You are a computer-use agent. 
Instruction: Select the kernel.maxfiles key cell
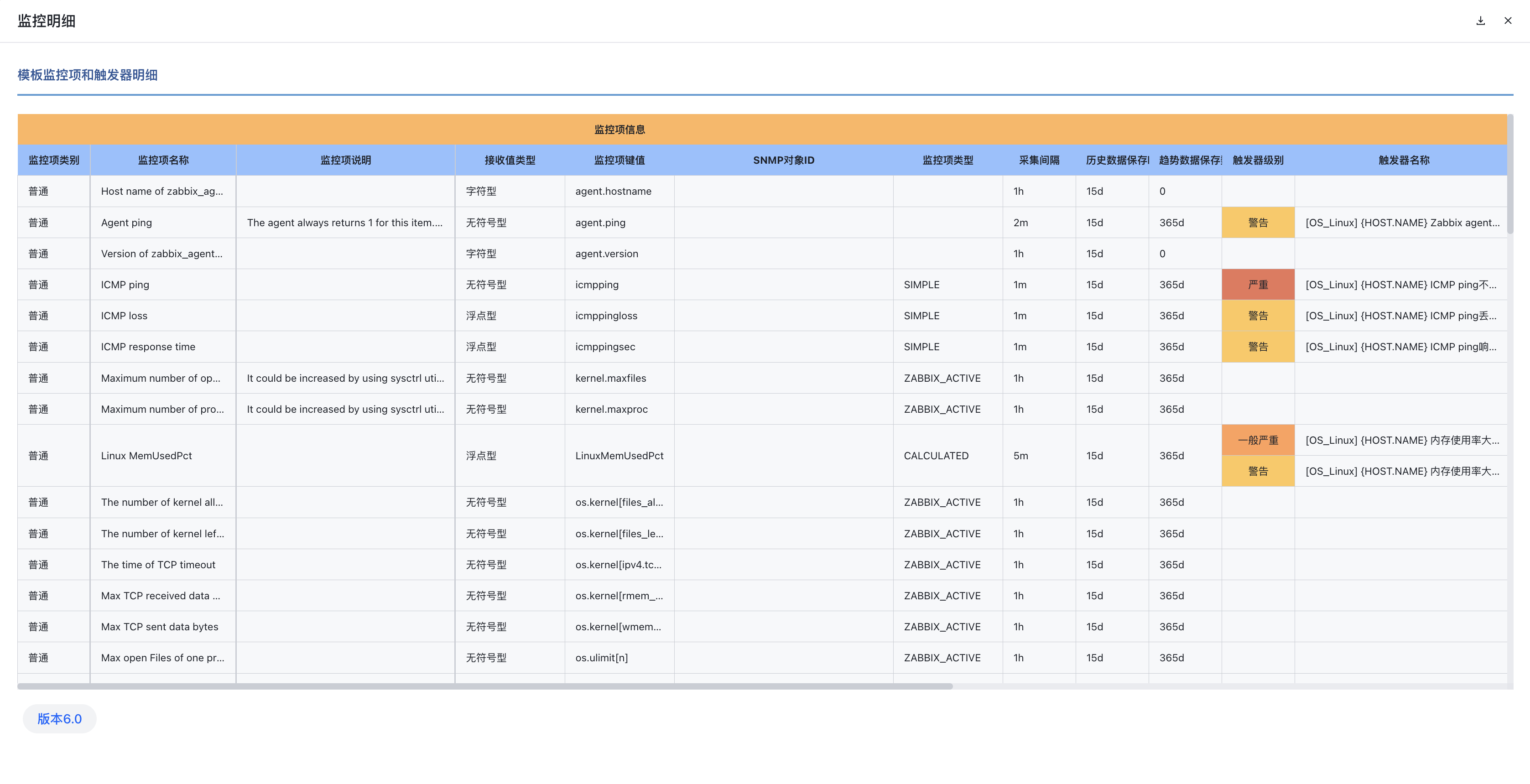[x=610, y=378]
